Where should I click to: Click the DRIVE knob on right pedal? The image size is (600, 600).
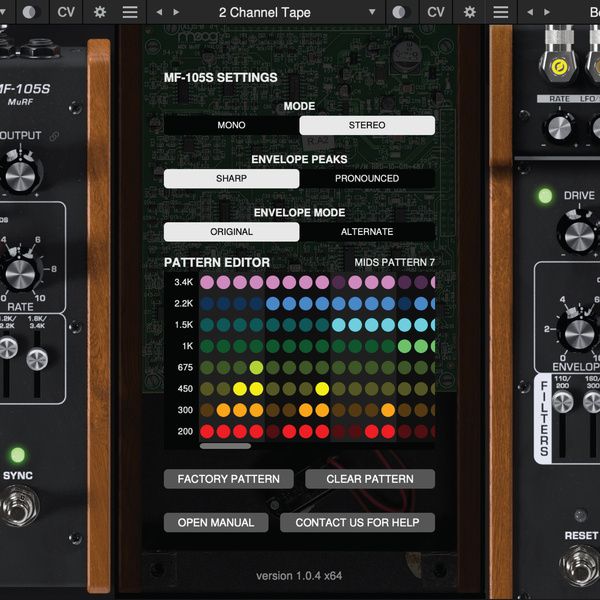click(x=579, y=236)
